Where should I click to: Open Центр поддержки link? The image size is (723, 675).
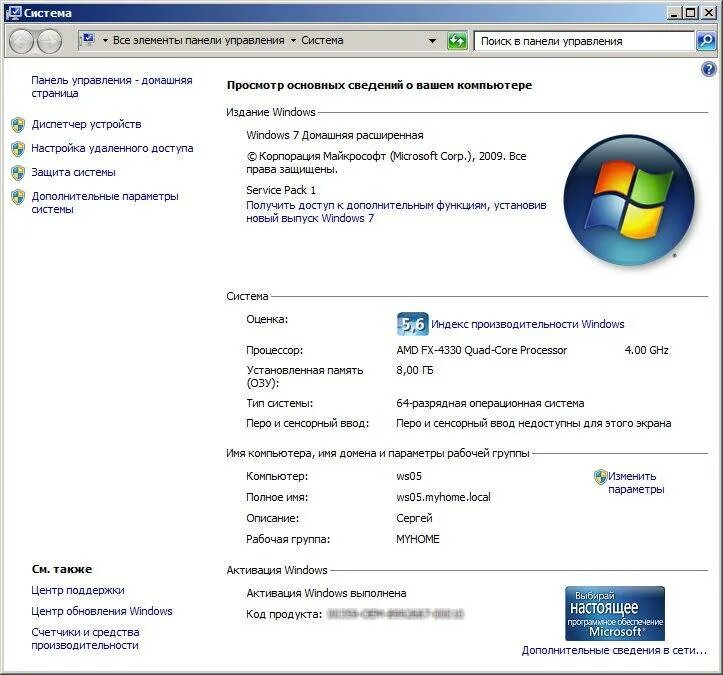[78, 590]
